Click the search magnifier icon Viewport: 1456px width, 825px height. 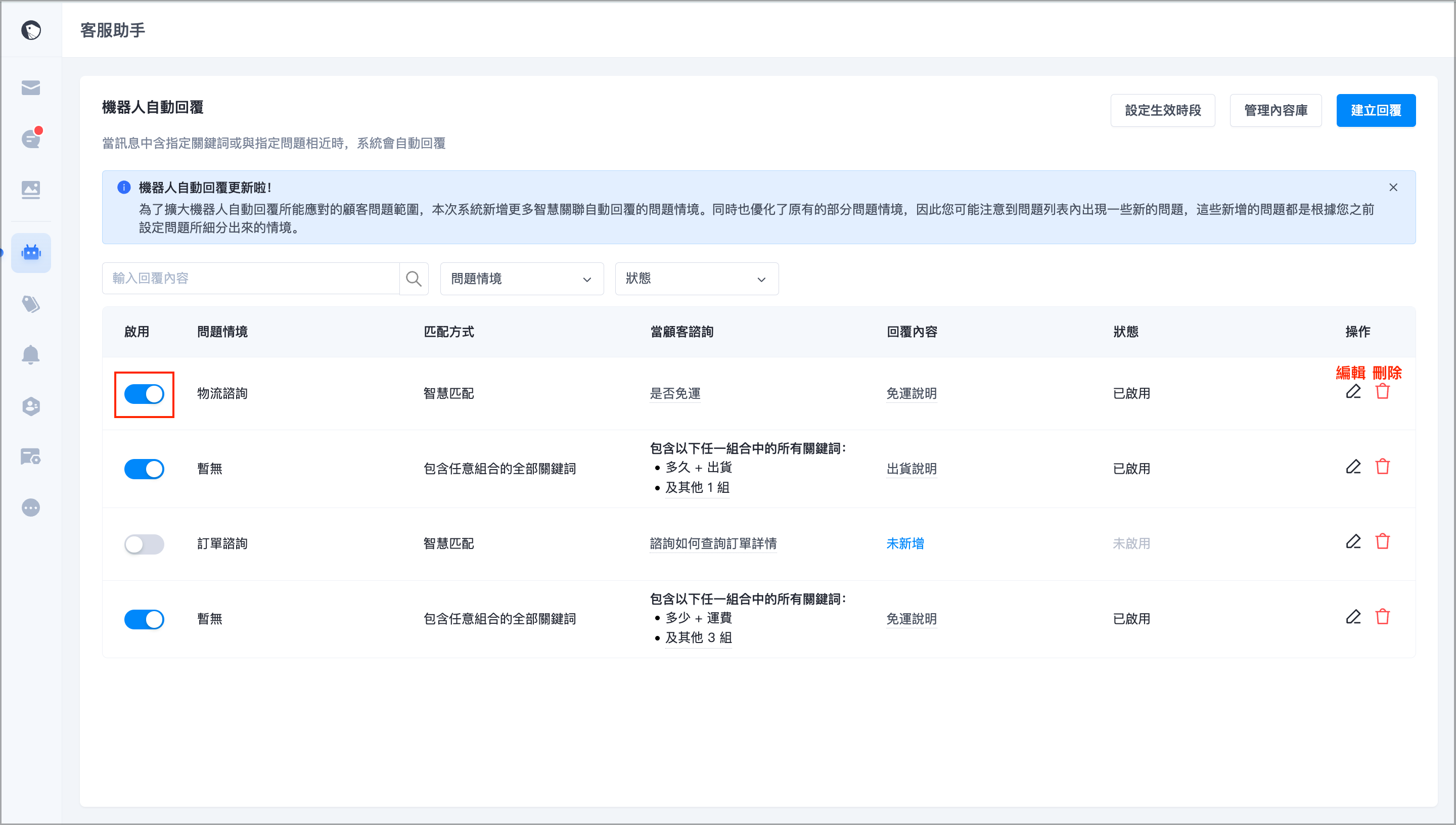[x=414, y=278]
